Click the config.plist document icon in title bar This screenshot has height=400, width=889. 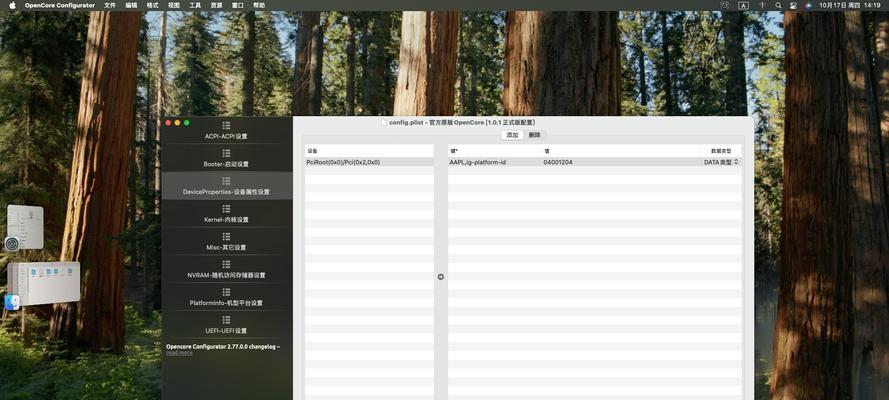tap(384, 122)
